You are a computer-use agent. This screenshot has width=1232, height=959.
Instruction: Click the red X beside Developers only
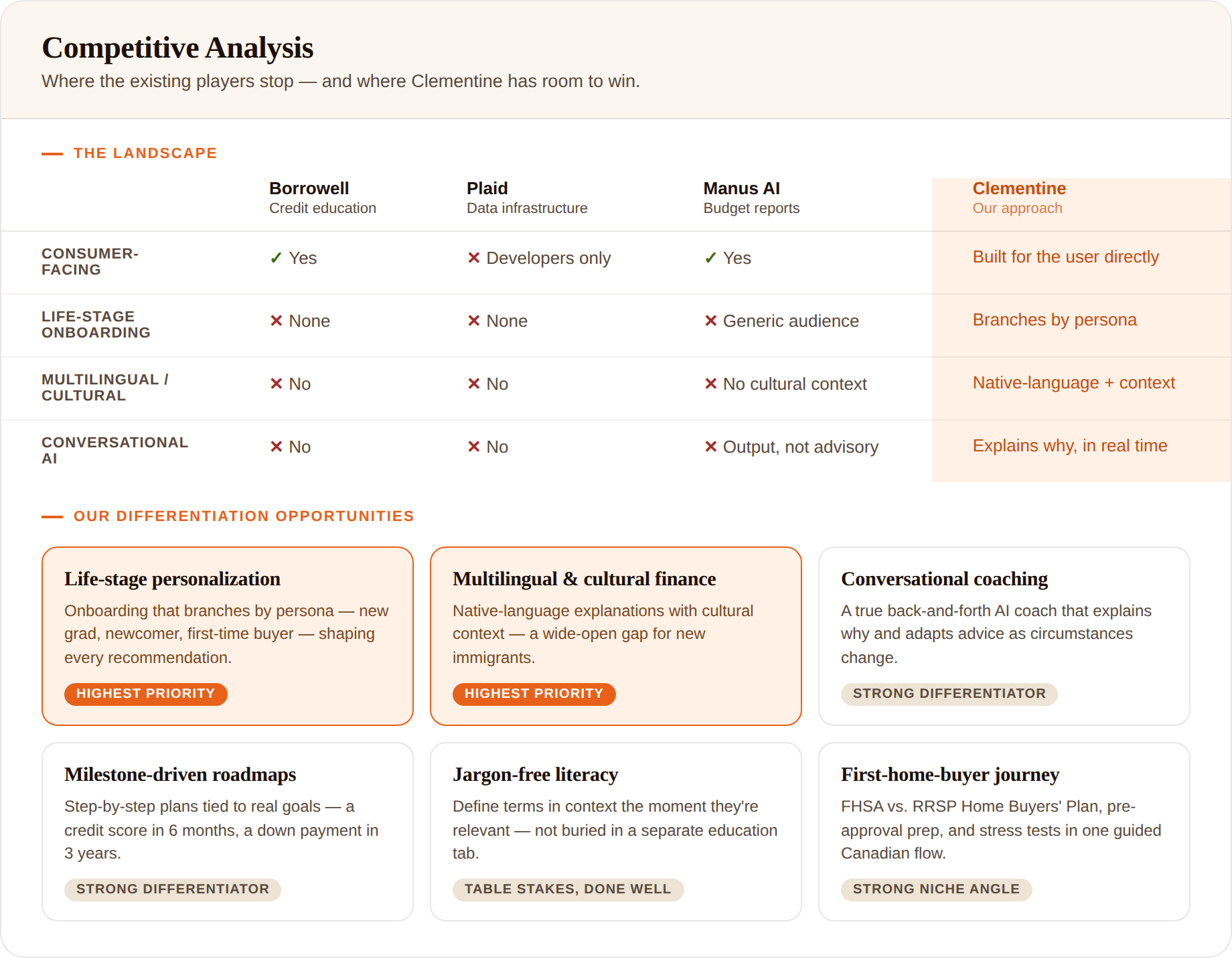(x=474, y=258)
